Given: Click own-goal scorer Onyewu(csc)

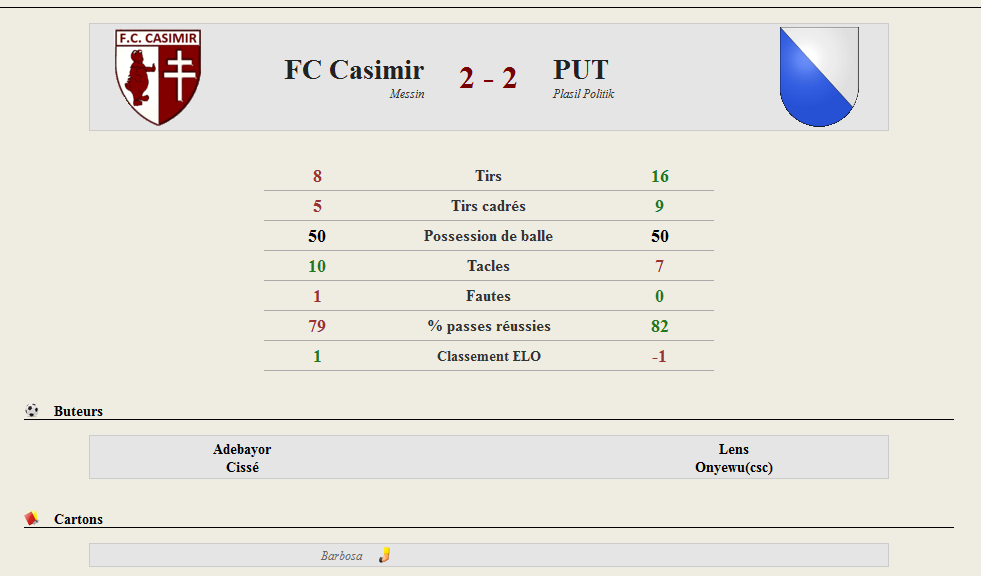Looking at the screenshot, I should point(734,467).
